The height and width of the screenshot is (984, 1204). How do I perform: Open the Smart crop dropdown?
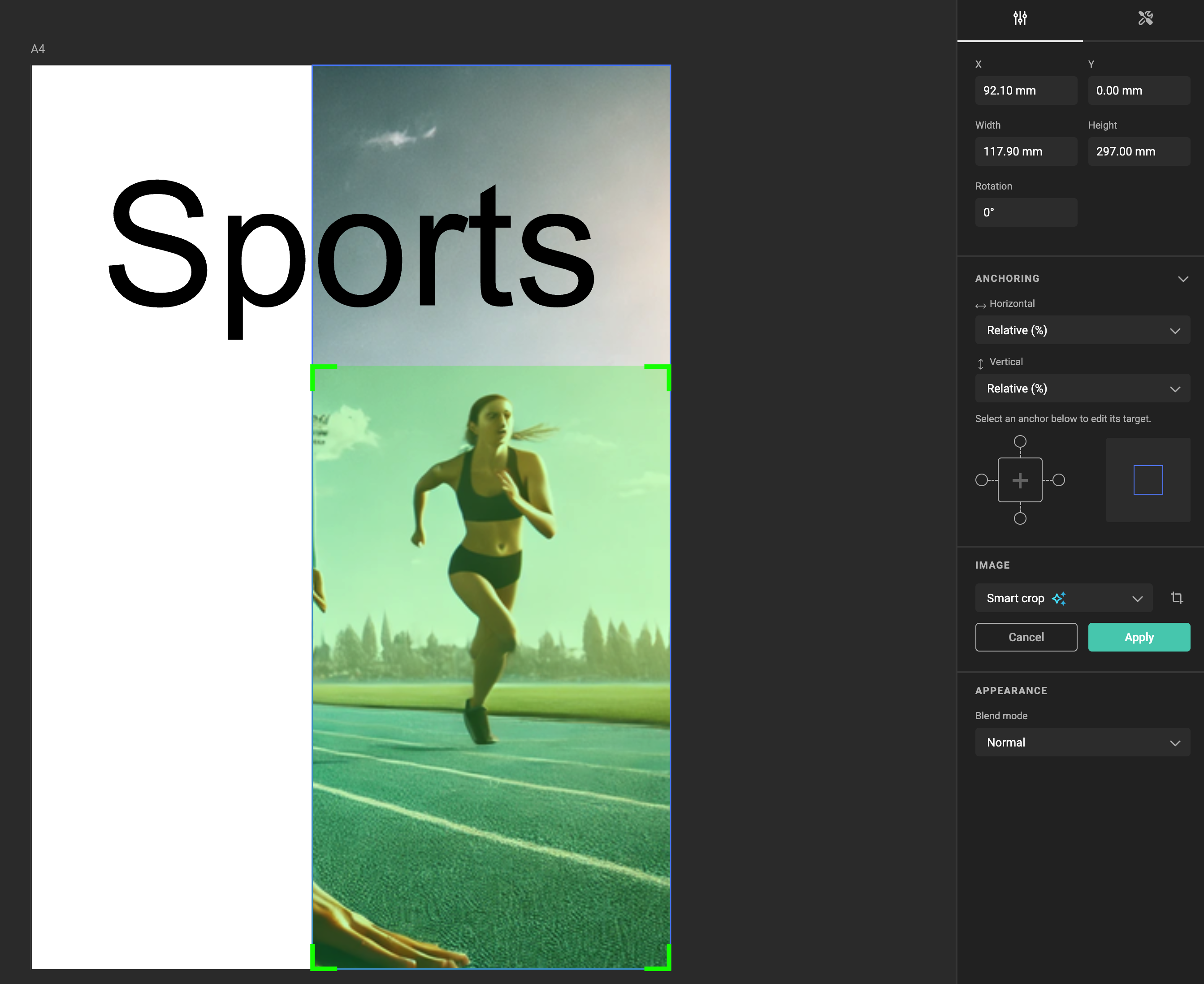click(x=1063, y=599)
